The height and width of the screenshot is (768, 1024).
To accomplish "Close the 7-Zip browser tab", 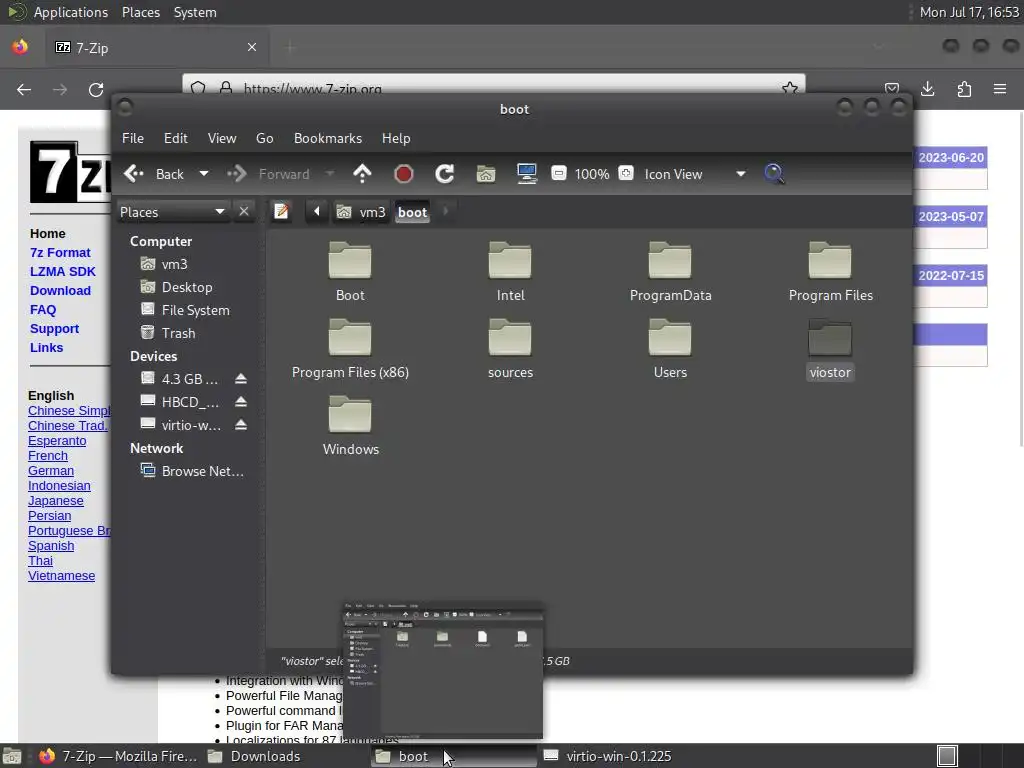I will 251,47.
